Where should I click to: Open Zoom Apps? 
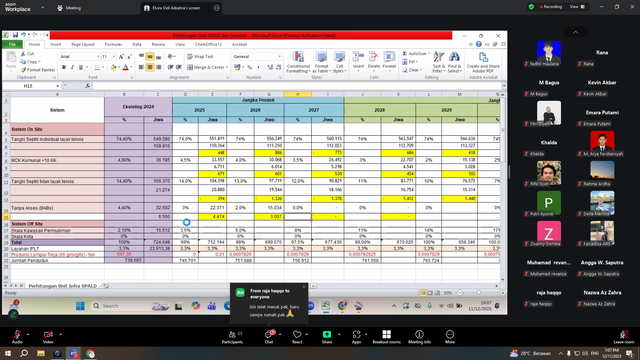coord(356,337)
